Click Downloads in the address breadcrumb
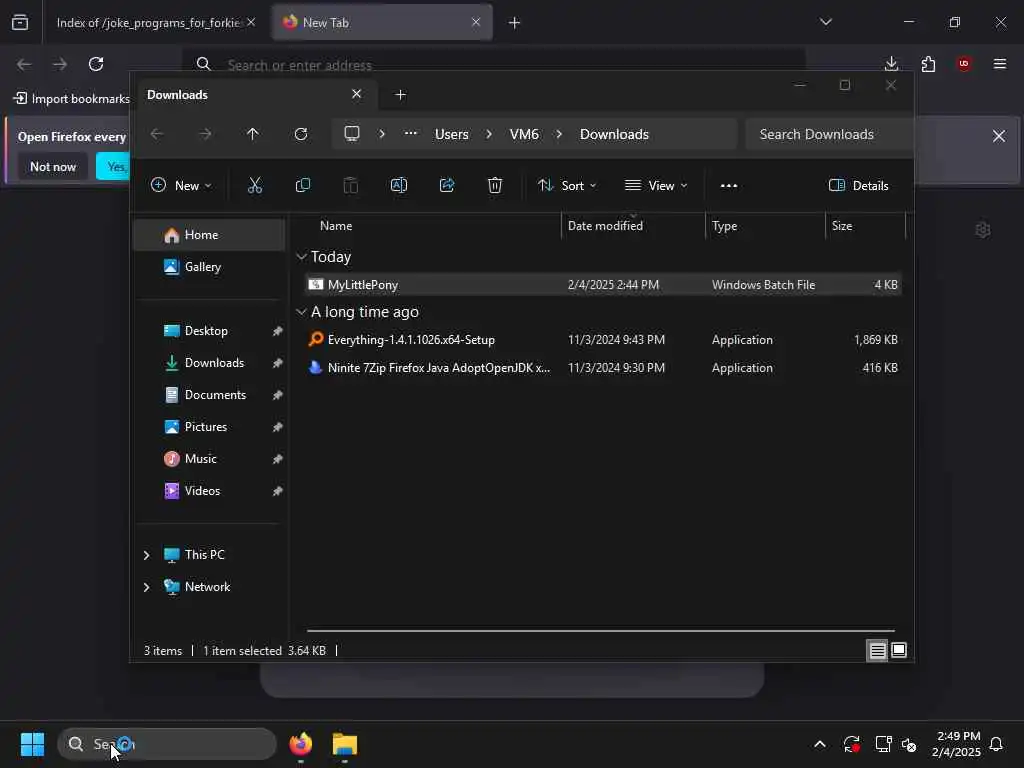The image size is (1024, 768). 614,134
